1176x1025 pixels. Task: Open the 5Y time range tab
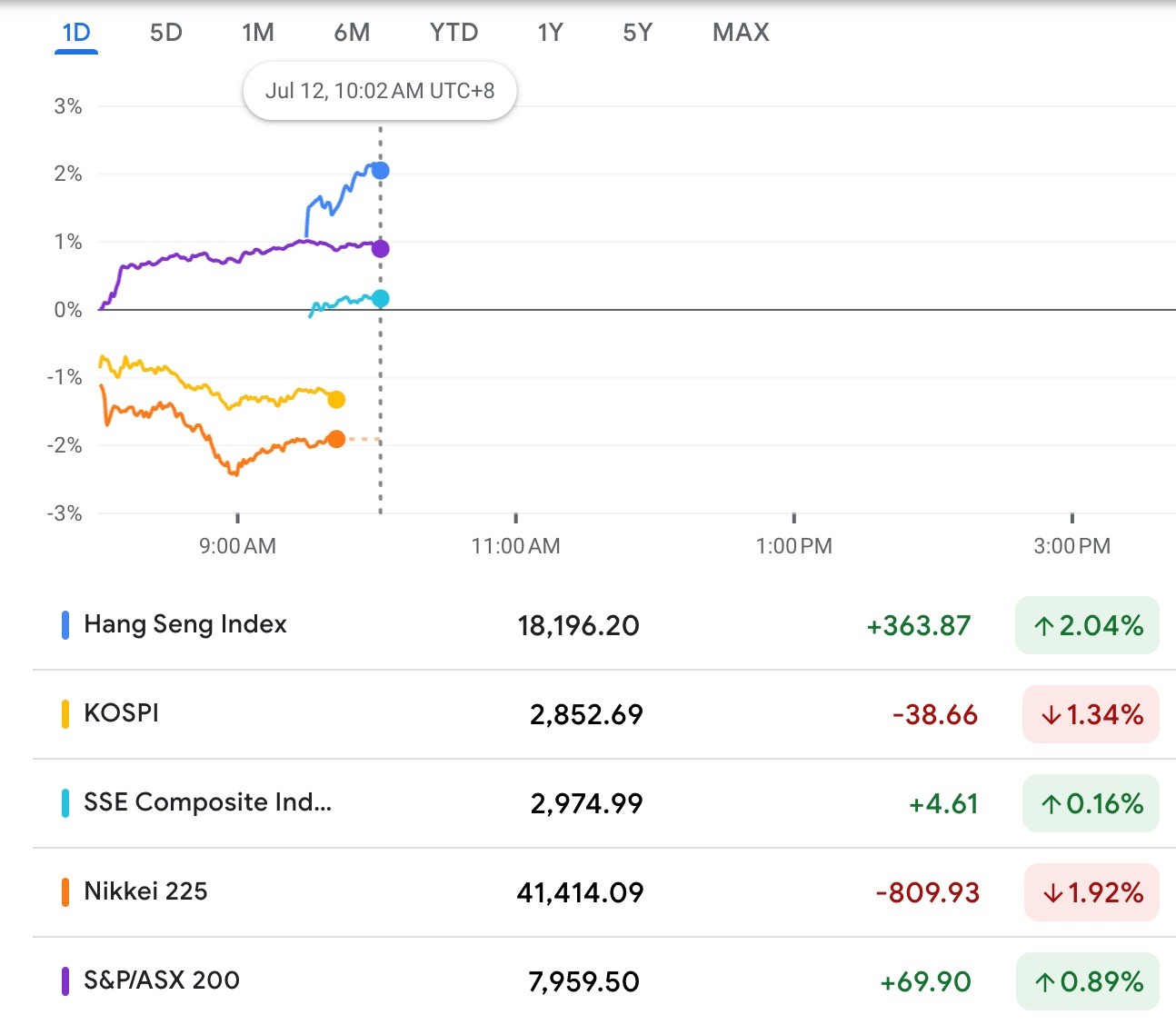638,33
